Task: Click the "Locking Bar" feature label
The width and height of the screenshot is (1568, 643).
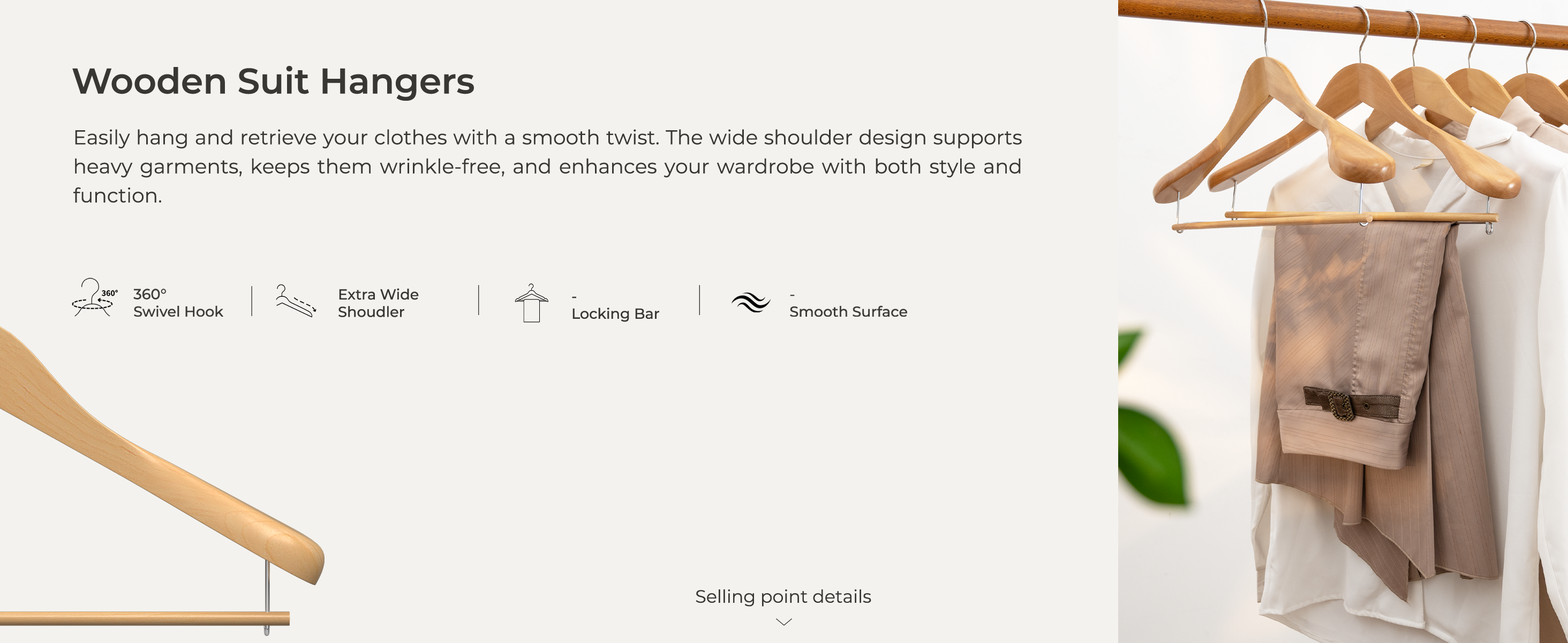Action: pyautogui.click(x=615, y=313)
